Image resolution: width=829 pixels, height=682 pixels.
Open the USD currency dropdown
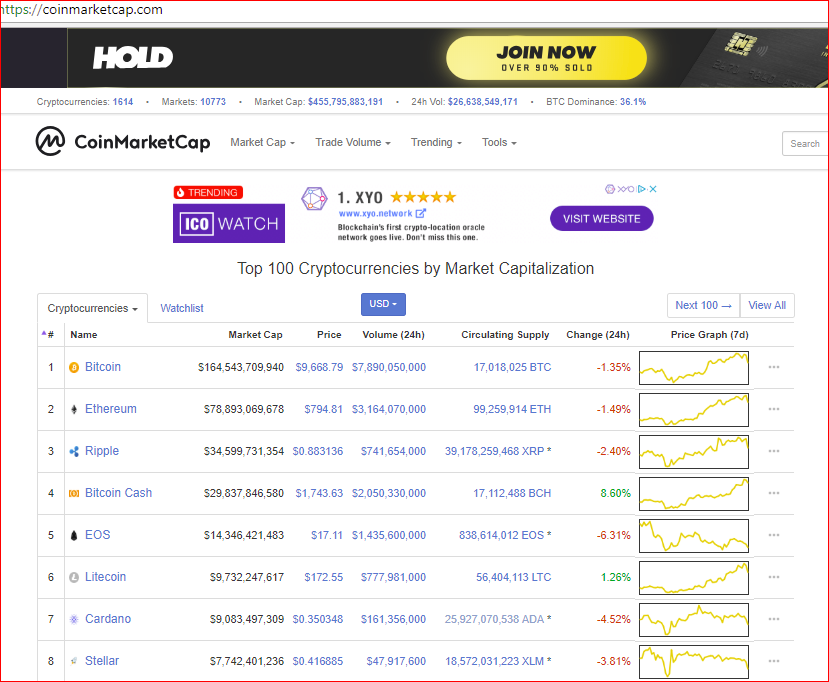[383, 304]
